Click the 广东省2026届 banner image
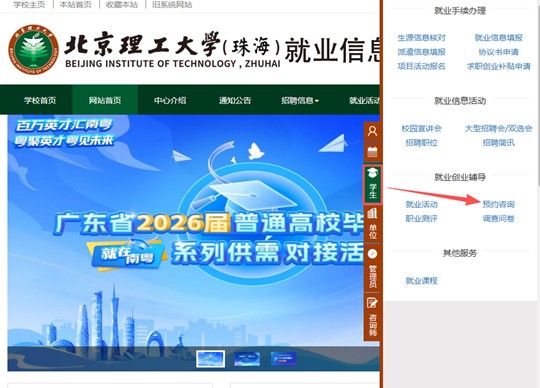This screenshot has height=388, width=540. (x=193, y=243)
